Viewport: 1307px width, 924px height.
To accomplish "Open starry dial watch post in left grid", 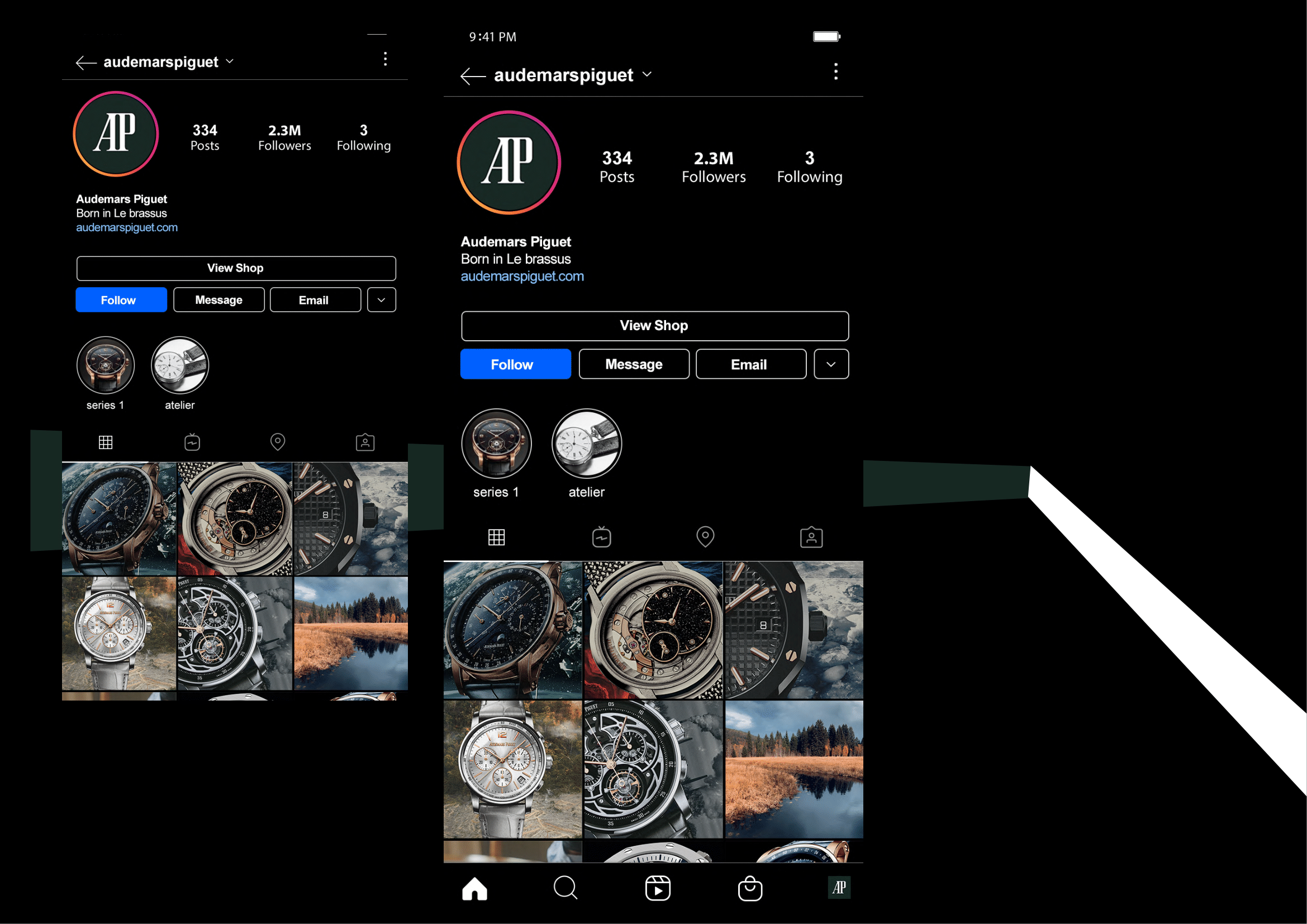I will [x=235, y=519].
